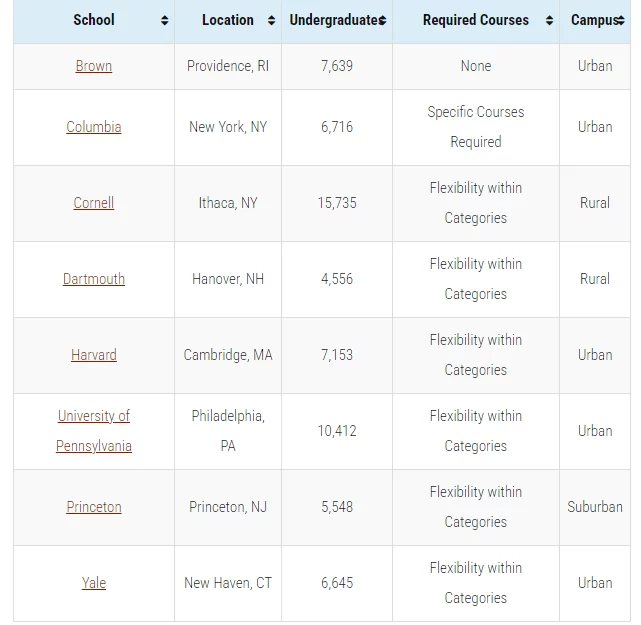This screenshot has width=641, height=625.
Task: Open University of Pennsylvania link
Action: 94,431
